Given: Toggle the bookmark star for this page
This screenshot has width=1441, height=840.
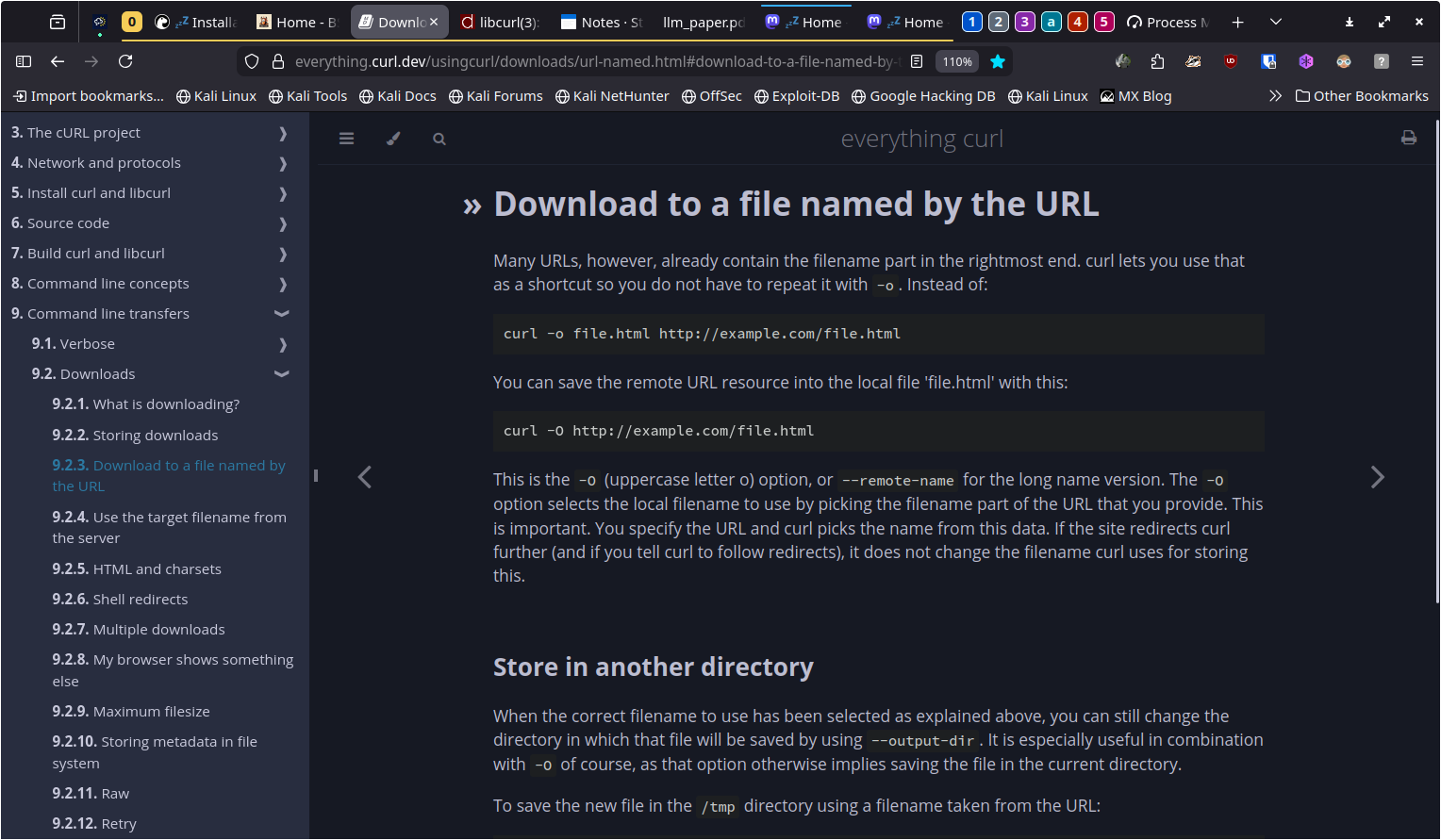Looking at the screenshot, I should pos(997,61).
